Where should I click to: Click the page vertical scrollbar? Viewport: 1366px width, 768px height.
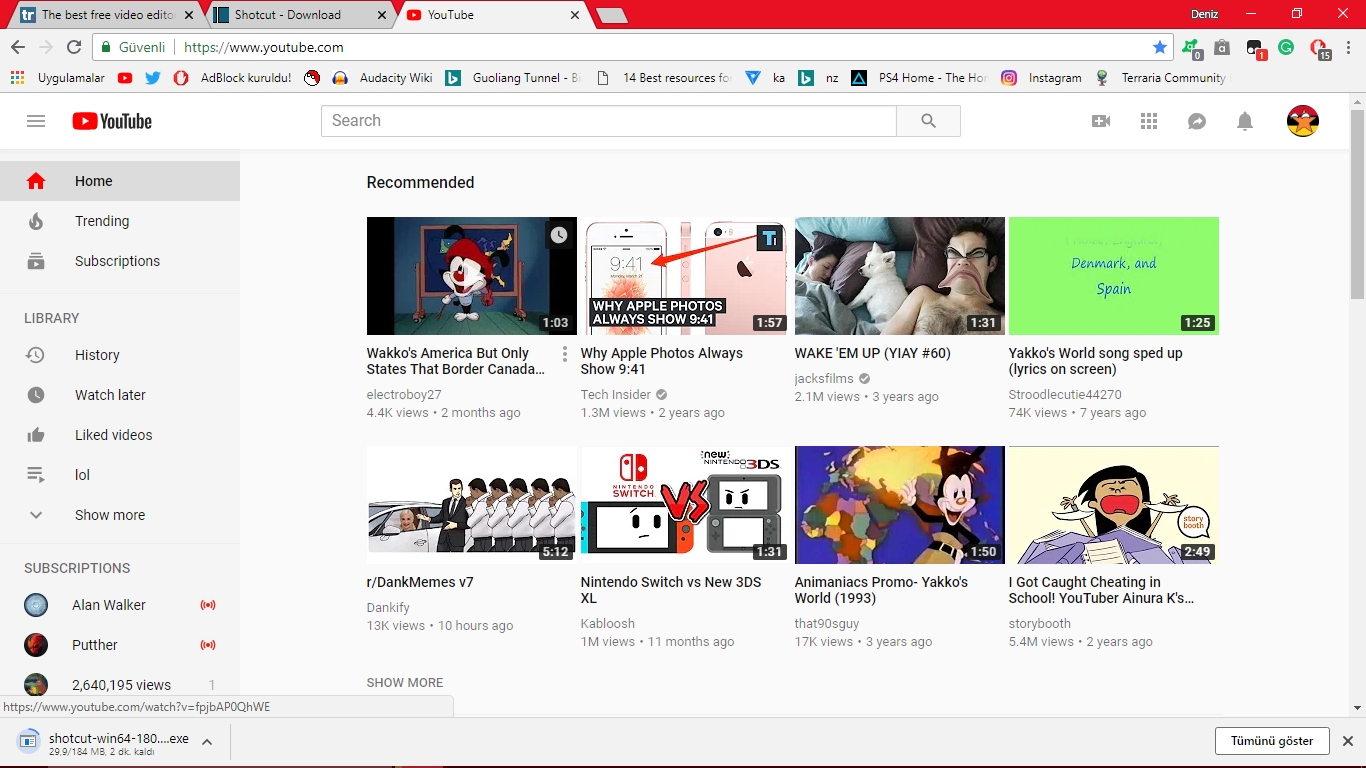point(1357,202)
